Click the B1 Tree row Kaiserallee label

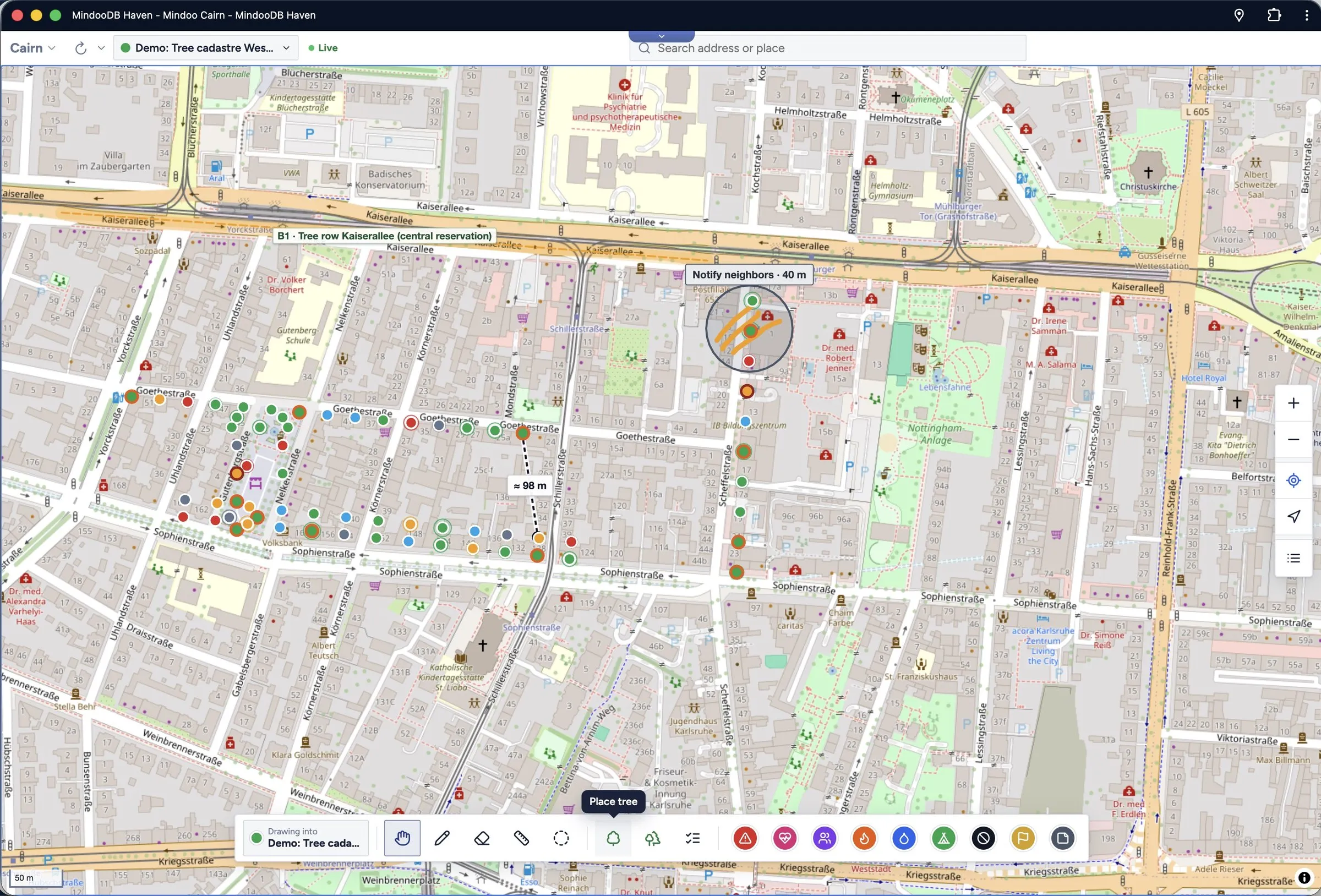384,236
